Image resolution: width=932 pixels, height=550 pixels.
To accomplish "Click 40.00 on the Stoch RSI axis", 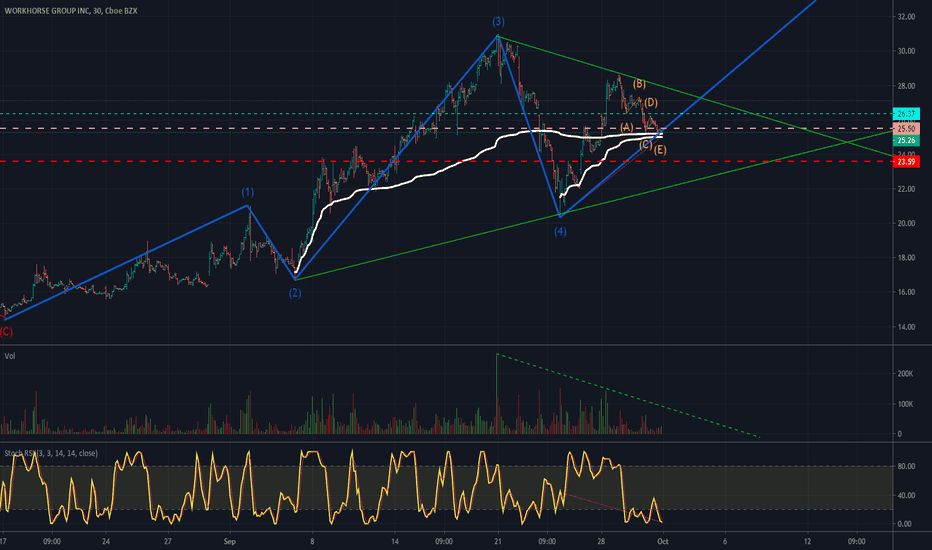I will pyautogui.click(x=906, y=496).
